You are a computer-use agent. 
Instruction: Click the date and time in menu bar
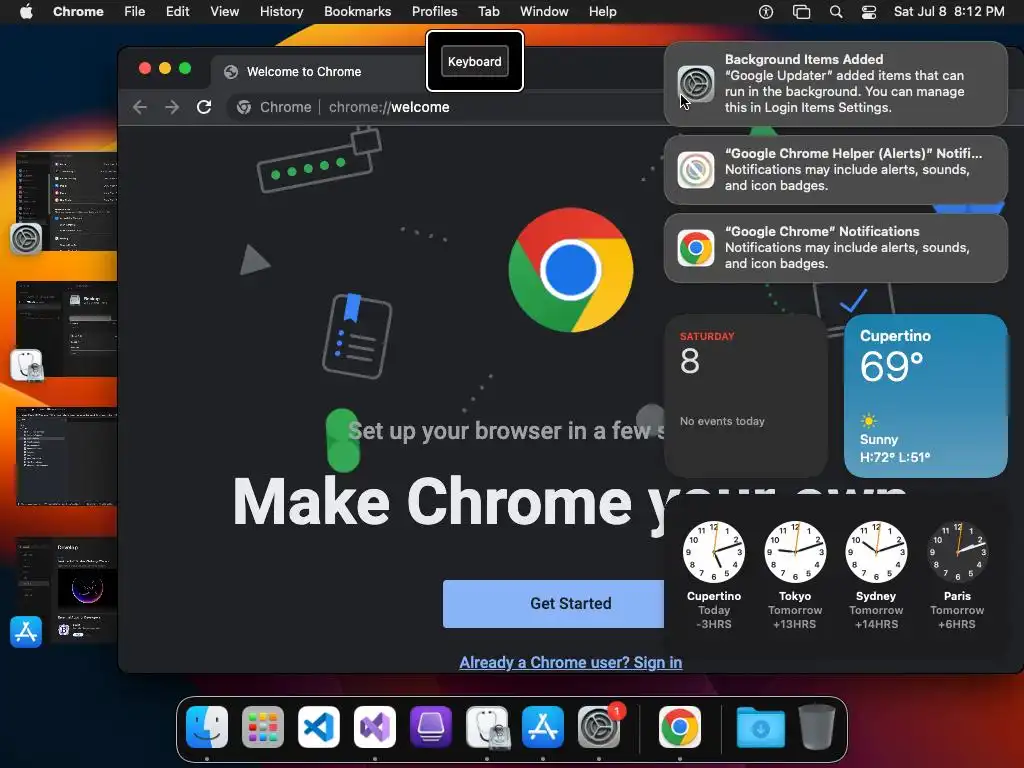point(949,12)
